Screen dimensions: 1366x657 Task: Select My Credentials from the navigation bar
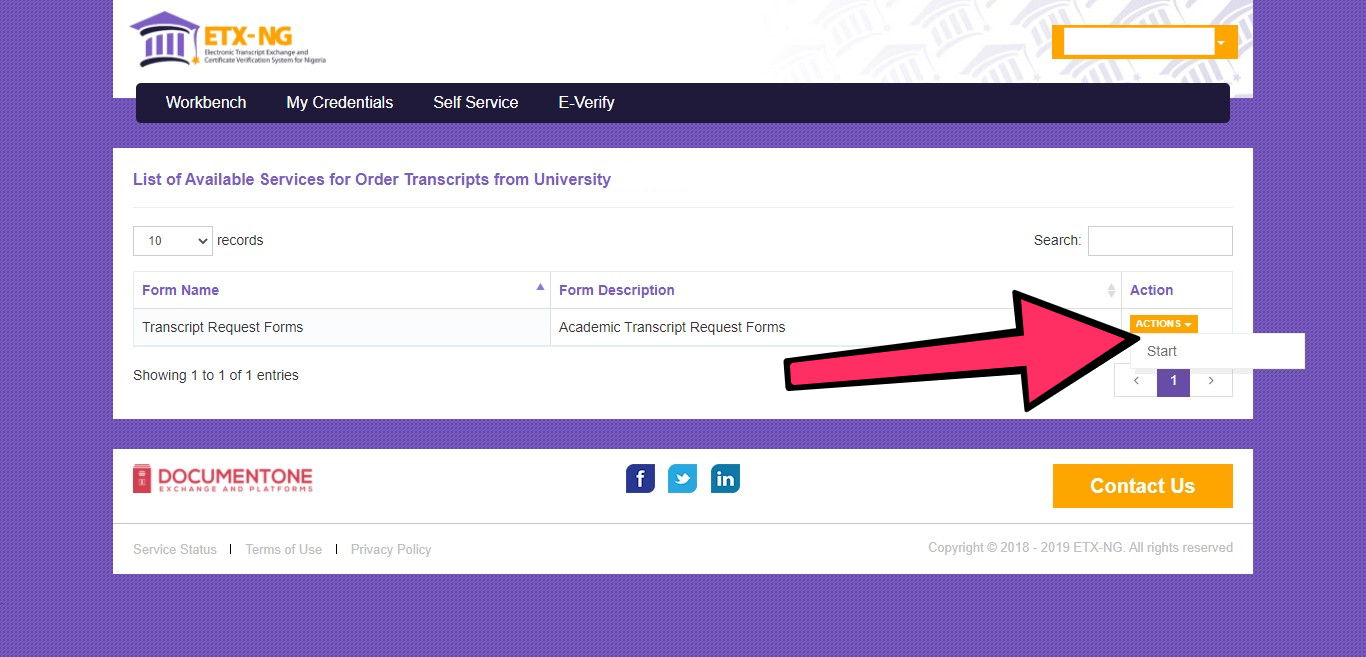click(x=339, y=102)
